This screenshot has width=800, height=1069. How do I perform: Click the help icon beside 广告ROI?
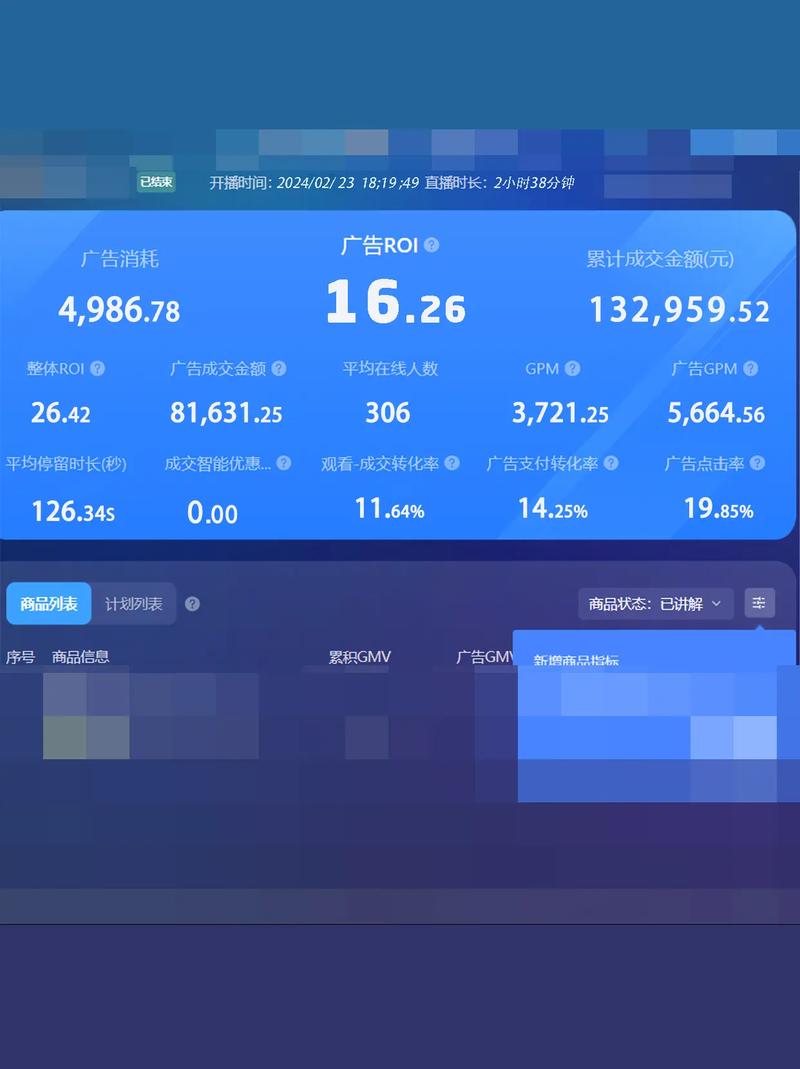[x=431, y=245]
